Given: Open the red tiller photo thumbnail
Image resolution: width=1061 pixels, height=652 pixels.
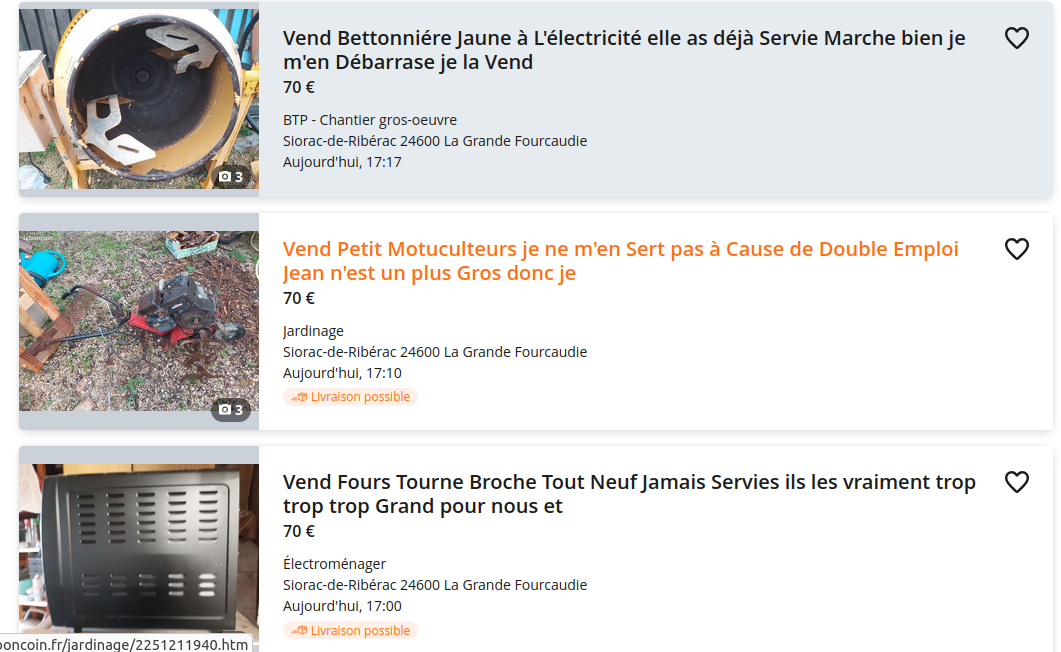Looking at the screenshot, I should pyautogui.click(x=139, y=321).
